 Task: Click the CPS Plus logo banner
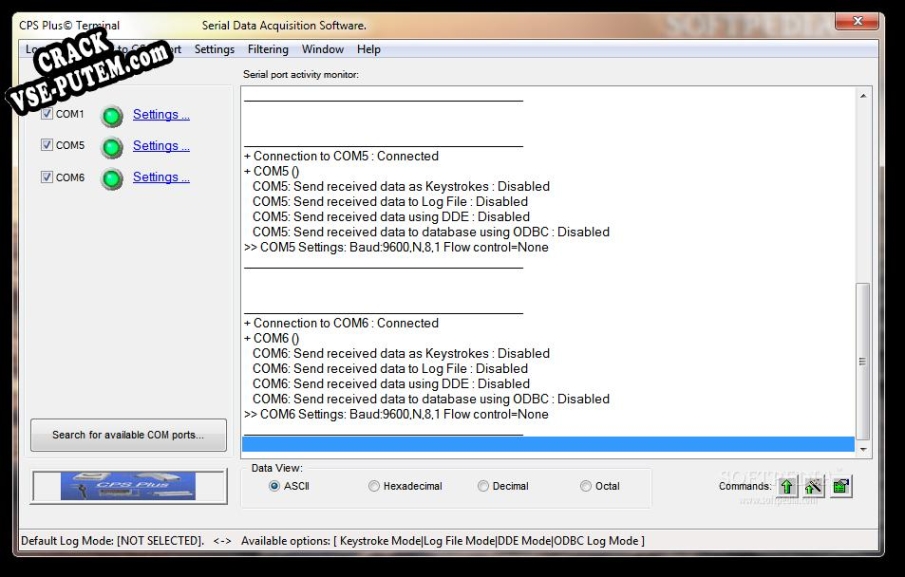tap(128, 486)
